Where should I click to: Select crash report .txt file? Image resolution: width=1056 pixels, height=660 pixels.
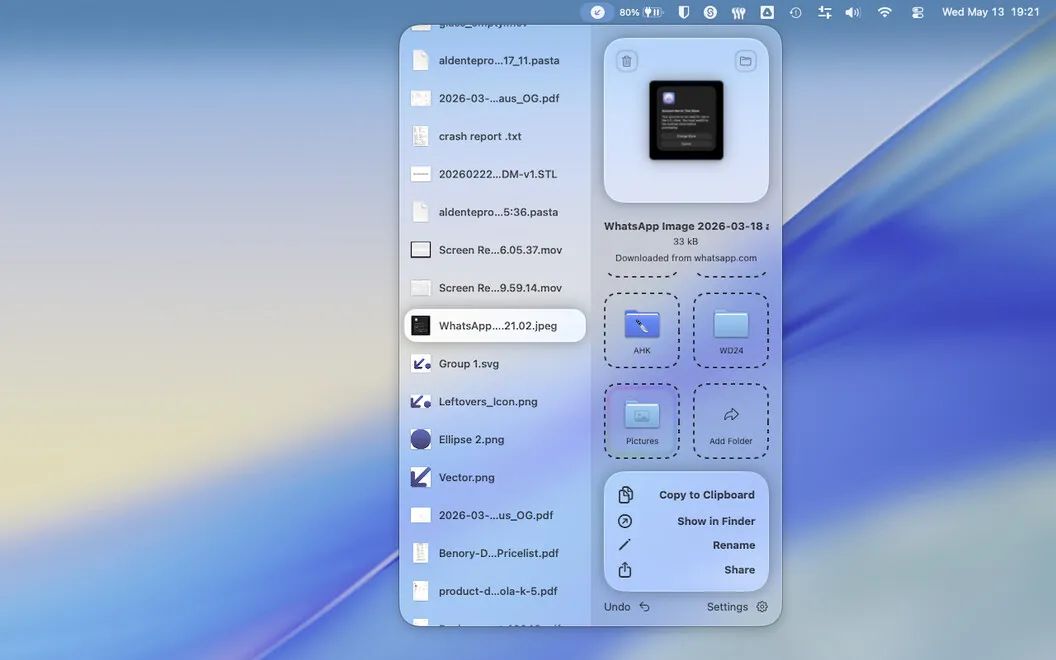495,136
